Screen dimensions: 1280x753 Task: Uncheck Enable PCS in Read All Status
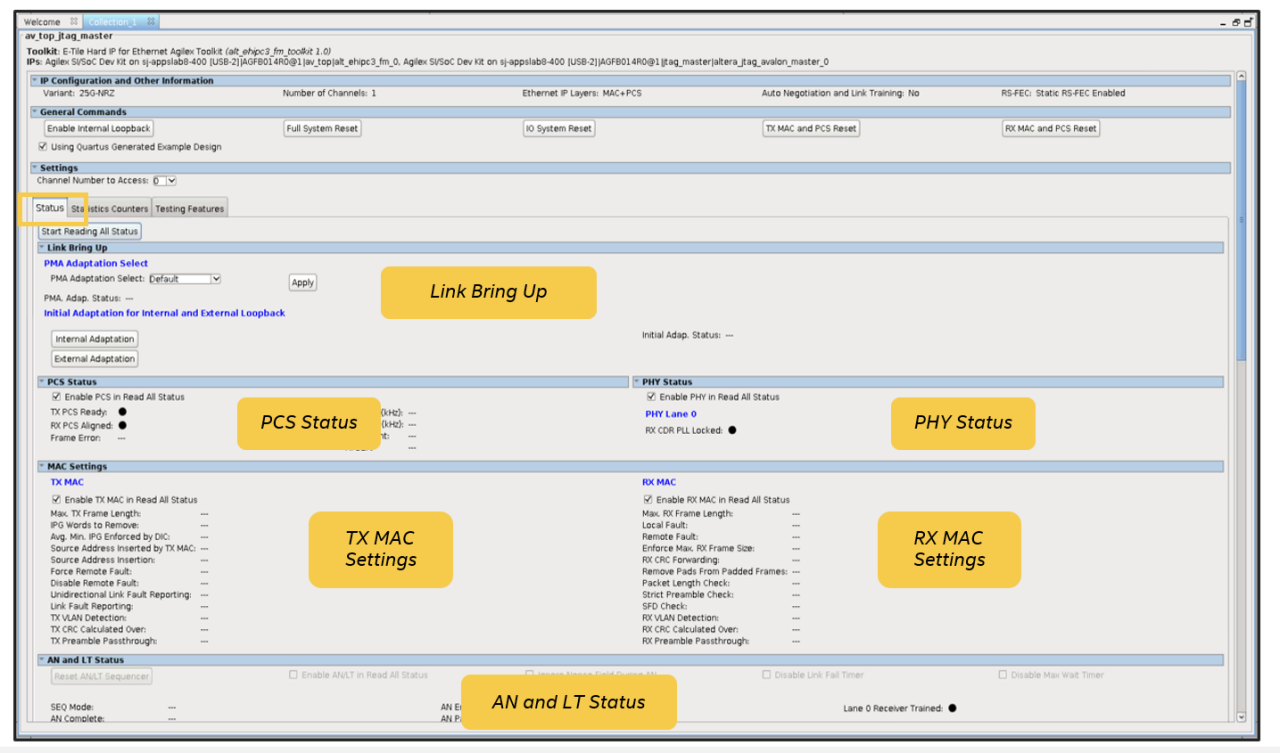click(x=57, y=397)
